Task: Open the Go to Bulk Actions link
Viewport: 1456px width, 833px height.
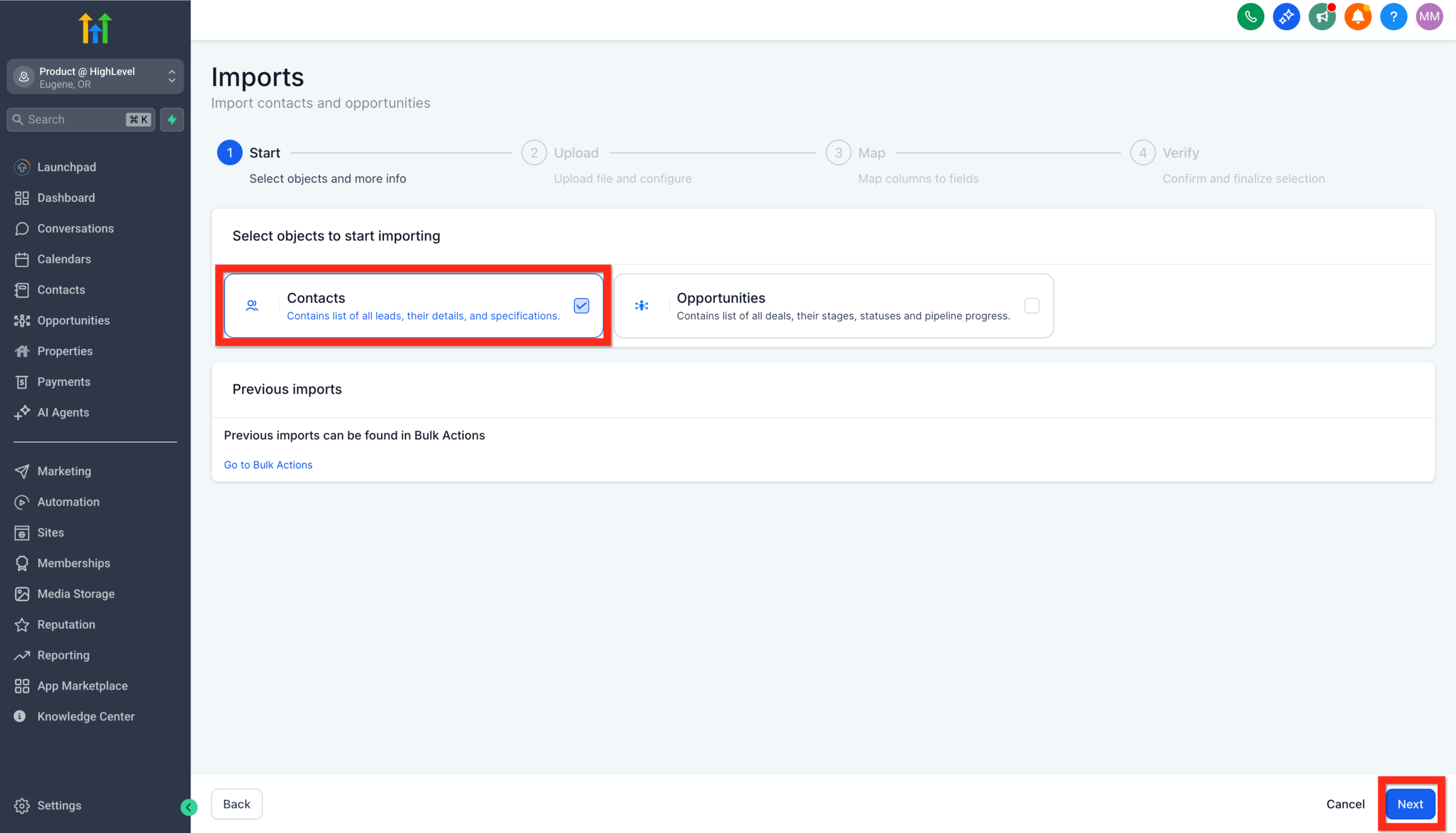Action: pyautogui.click(x=268, y=464)
